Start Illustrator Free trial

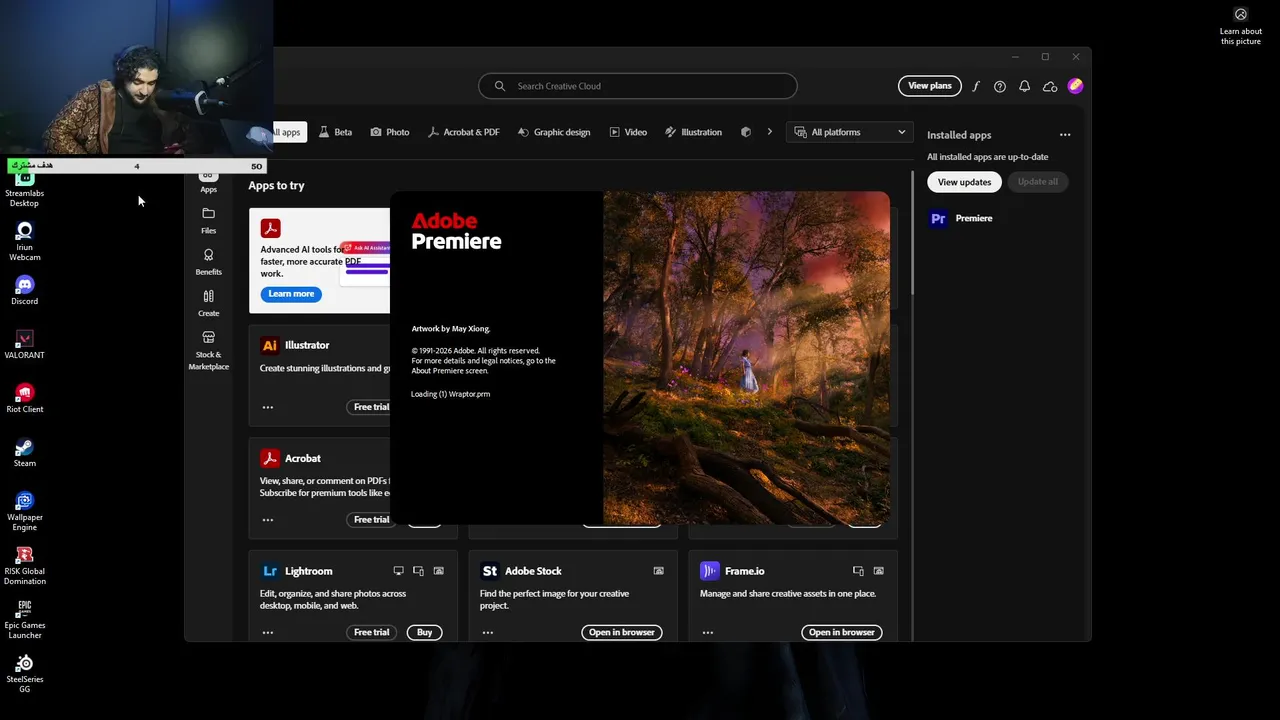click(x=368, y=407)
